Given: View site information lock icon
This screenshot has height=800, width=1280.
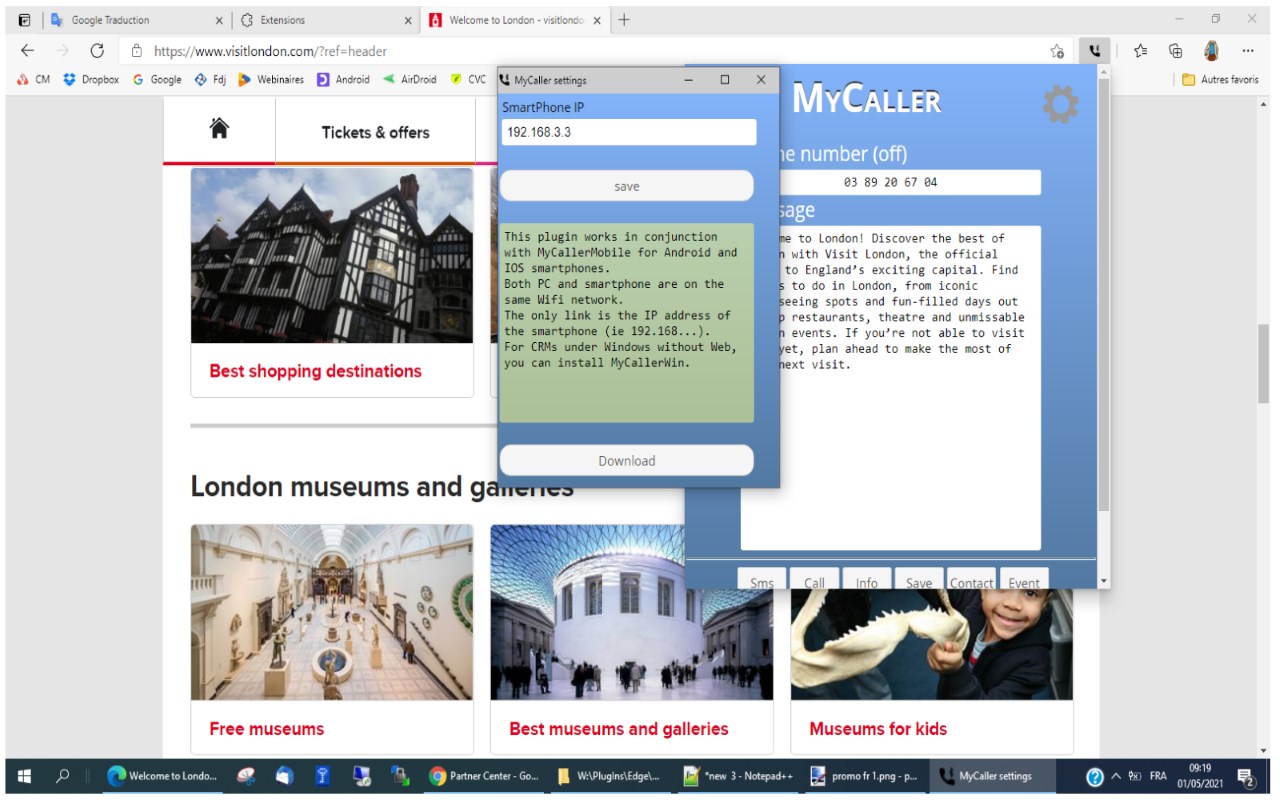Looking at the screenshot, I should point(137,51).
